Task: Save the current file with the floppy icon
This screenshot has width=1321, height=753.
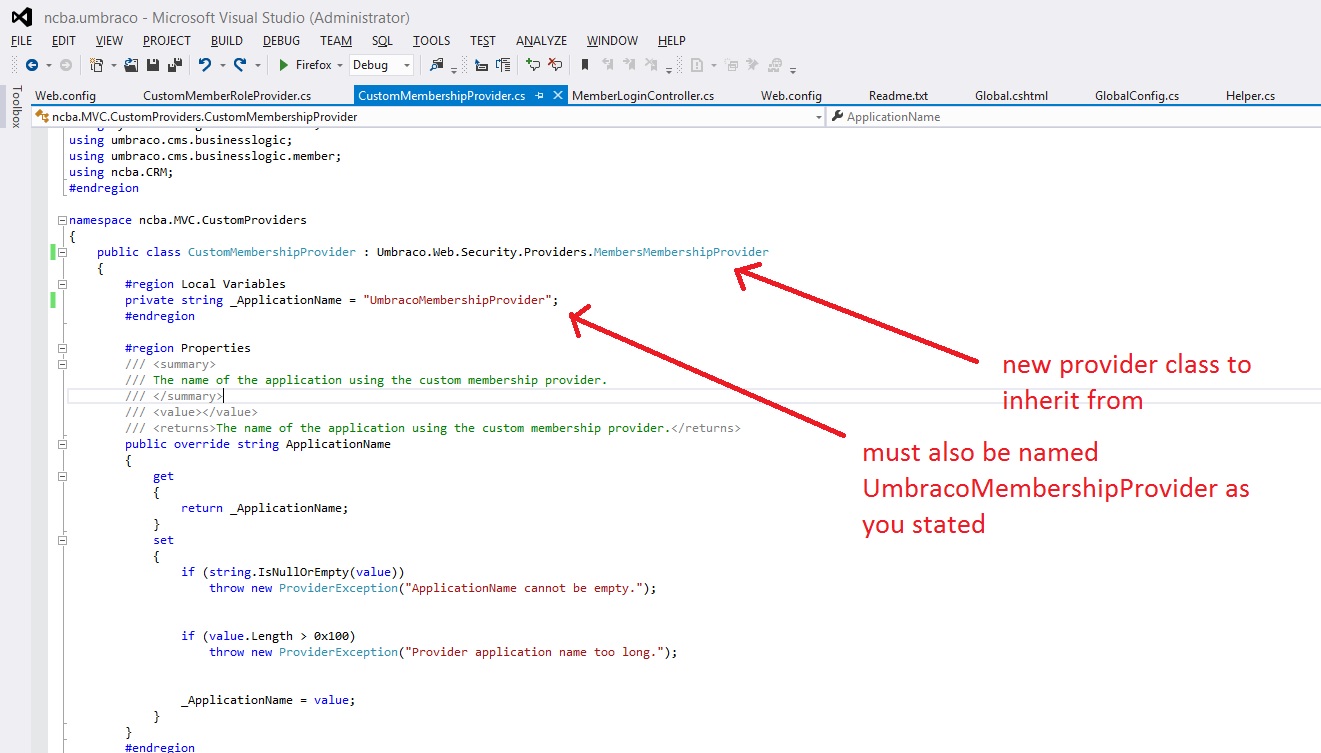Action: coord(154,65)
